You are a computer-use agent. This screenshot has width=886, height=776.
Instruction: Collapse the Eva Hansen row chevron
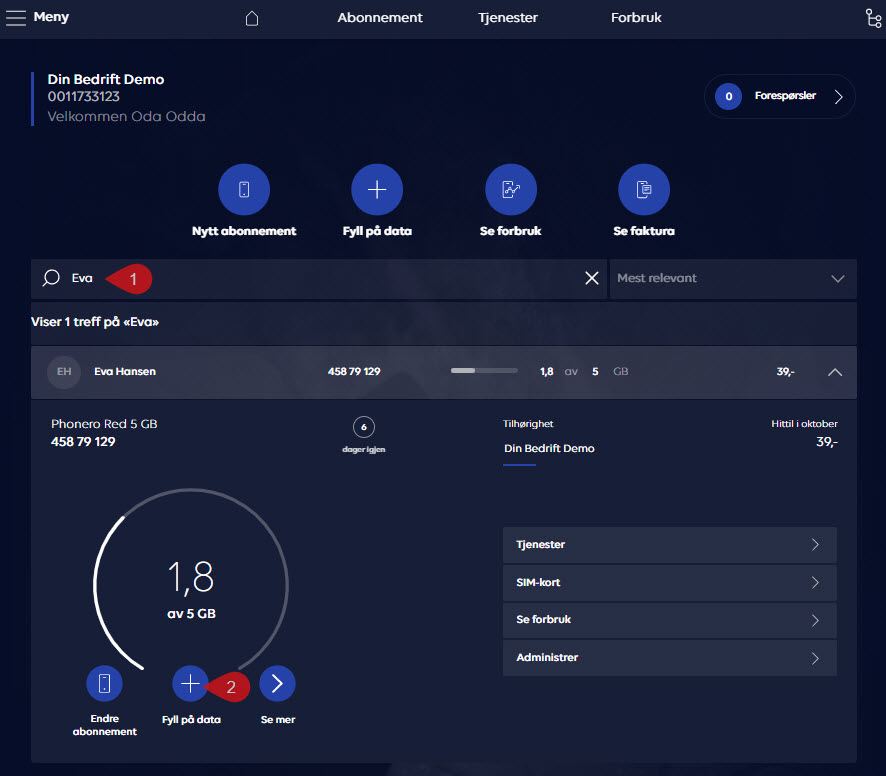click(835, 372)
